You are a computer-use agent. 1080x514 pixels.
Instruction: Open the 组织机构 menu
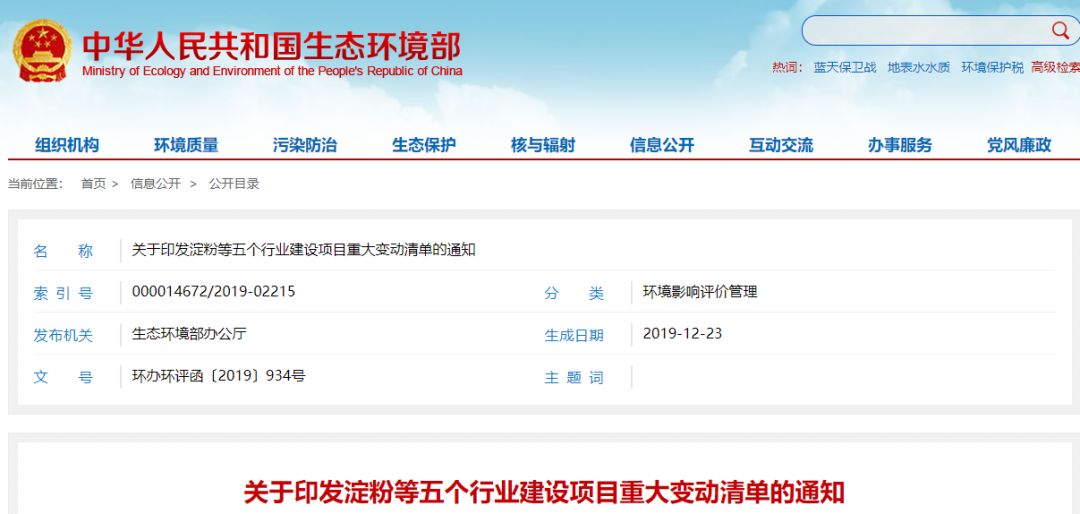68,145
